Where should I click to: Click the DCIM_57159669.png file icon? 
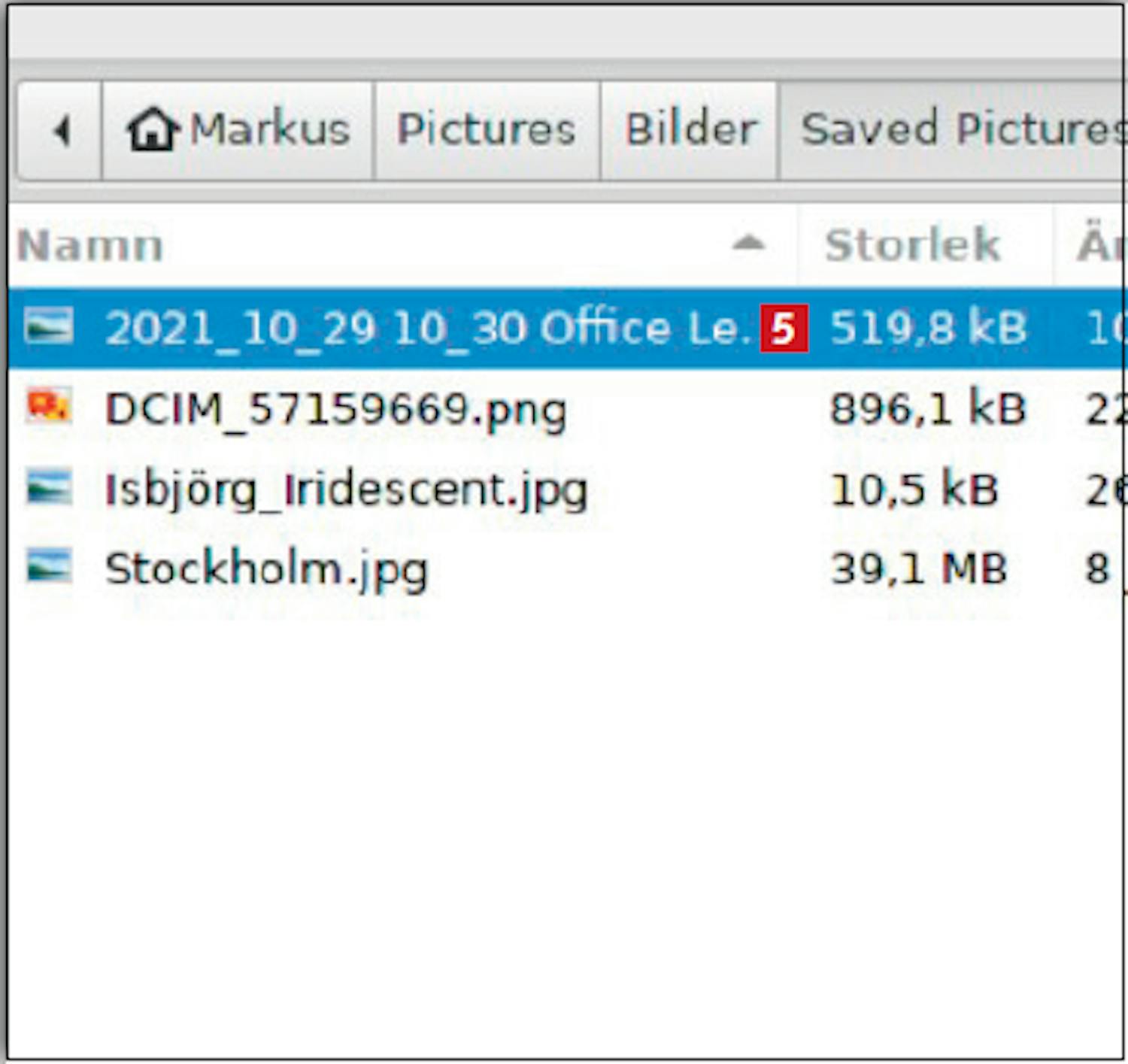tap(50, 407)
